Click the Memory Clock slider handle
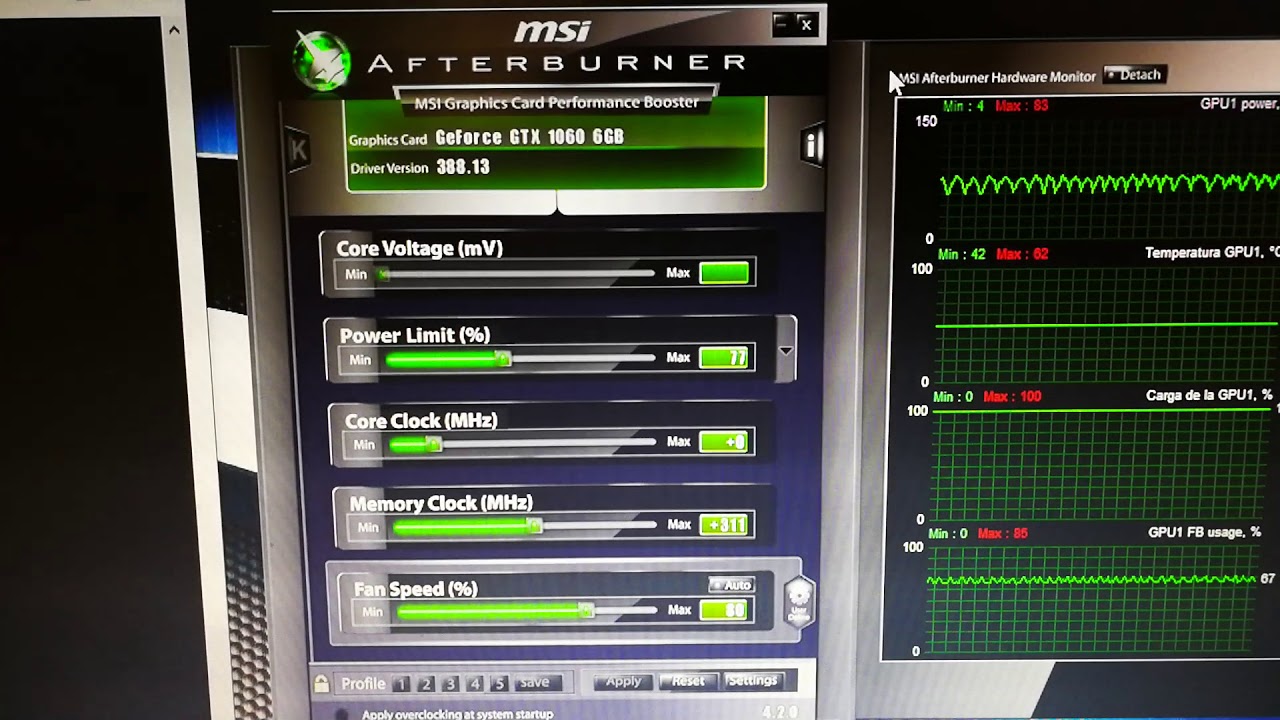This screenshot has width=1280, height=720. click(535, 525)
